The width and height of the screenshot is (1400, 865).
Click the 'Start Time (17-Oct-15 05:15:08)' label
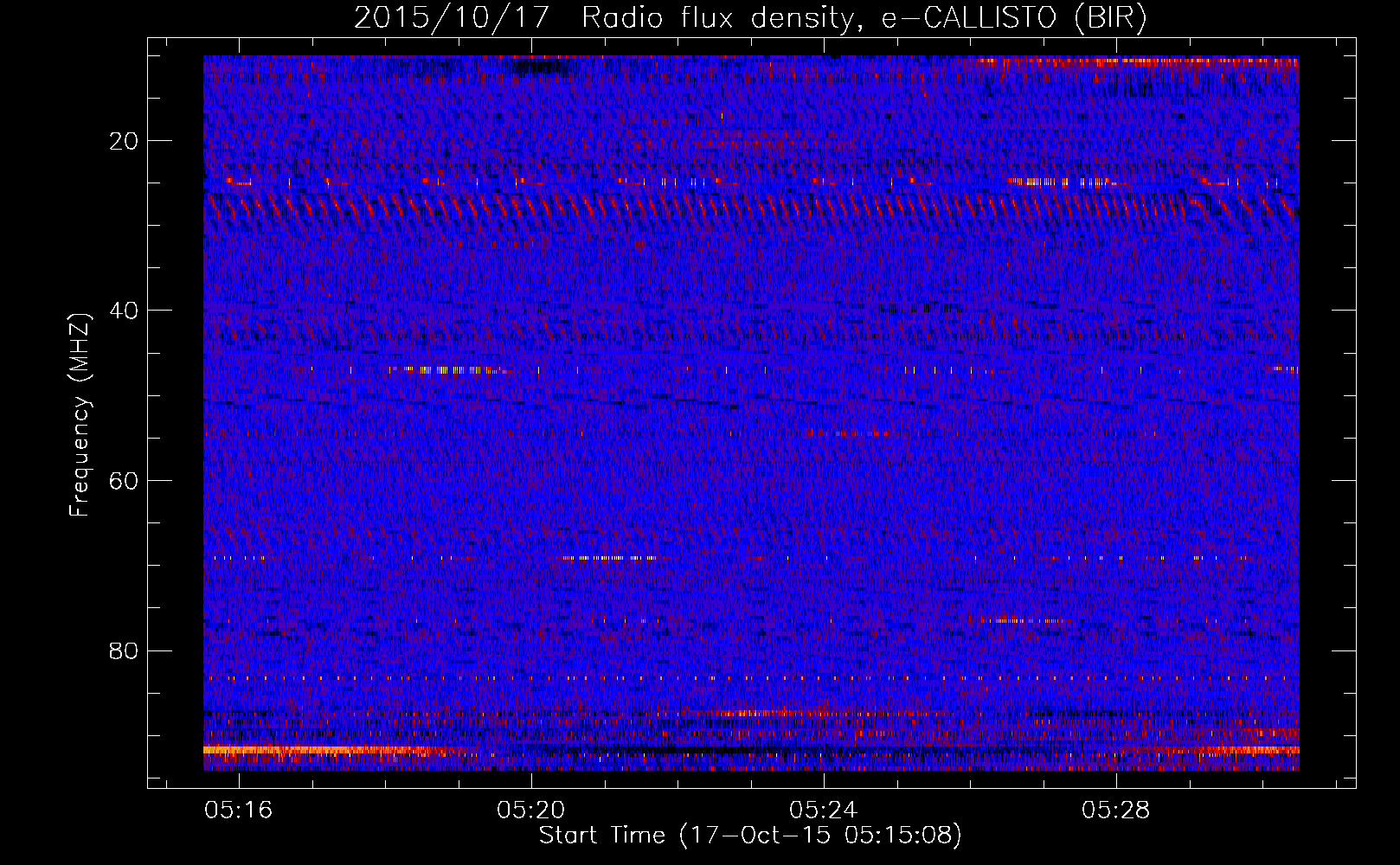coord(750,836)
